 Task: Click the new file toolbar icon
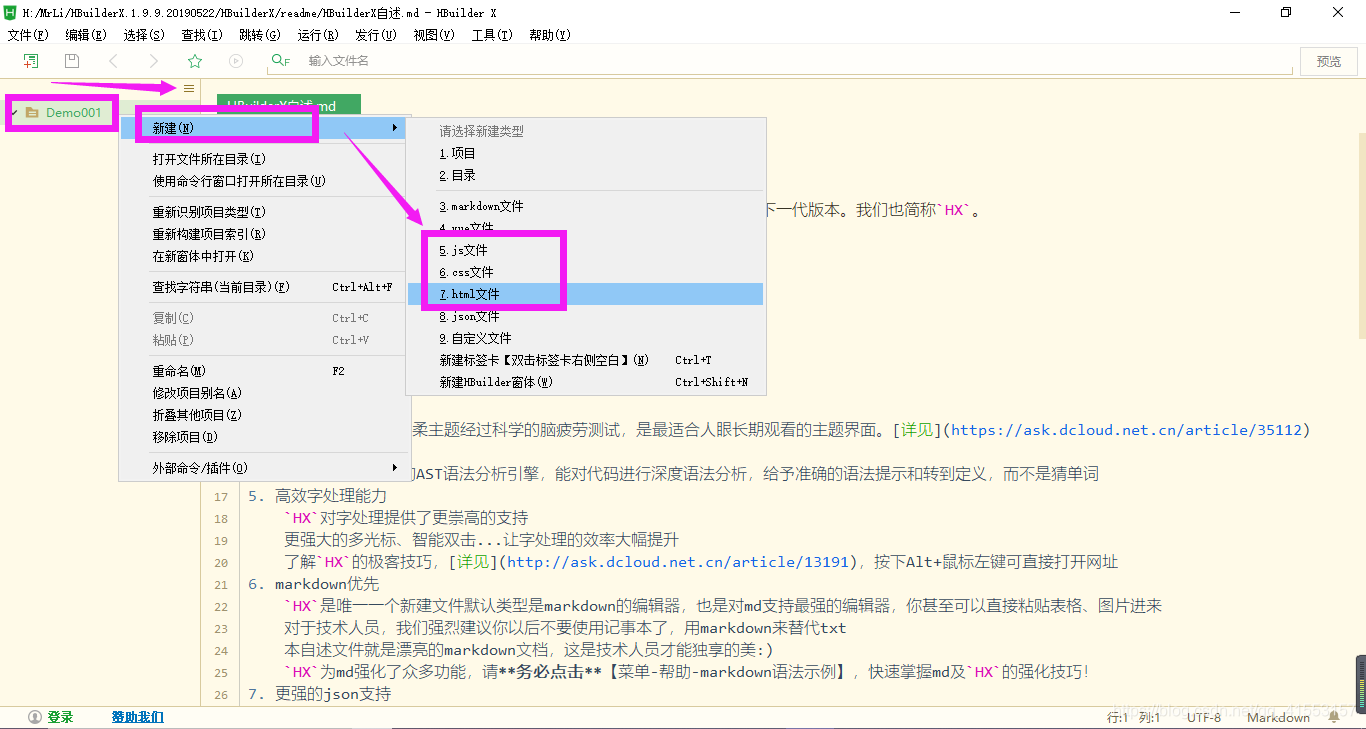pyautogui.click(x=31, y=61)
